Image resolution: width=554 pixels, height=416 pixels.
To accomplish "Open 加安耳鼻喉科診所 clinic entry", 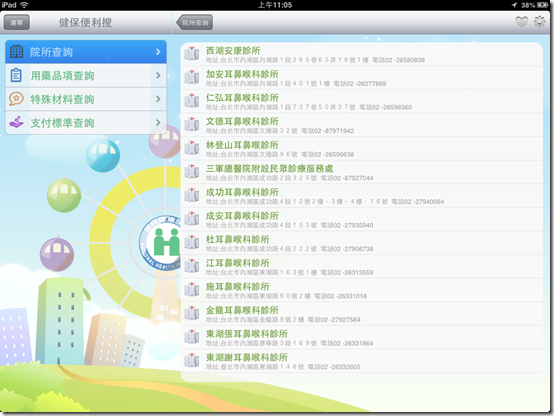I will coord(362,78).
